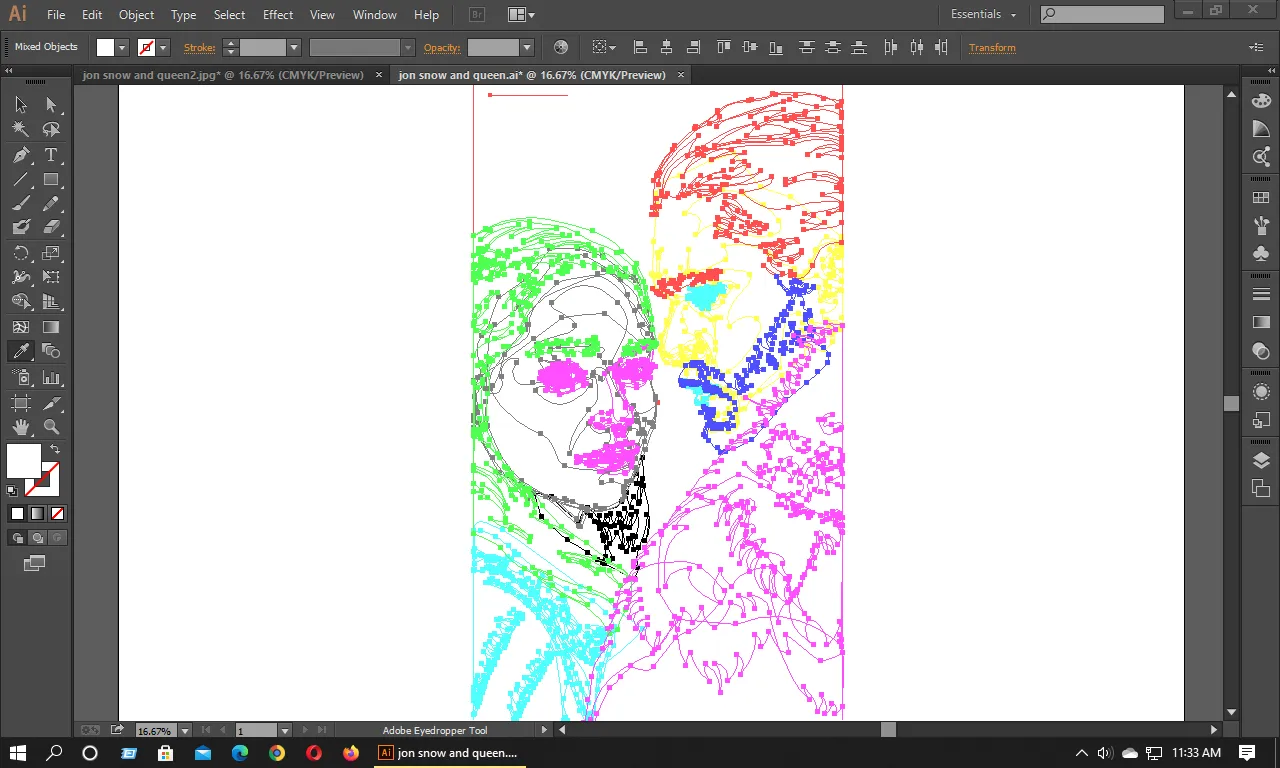Pick the Pencil tool
The height and width of the screenshot is (768, 1280).
[x=51, y=204]
